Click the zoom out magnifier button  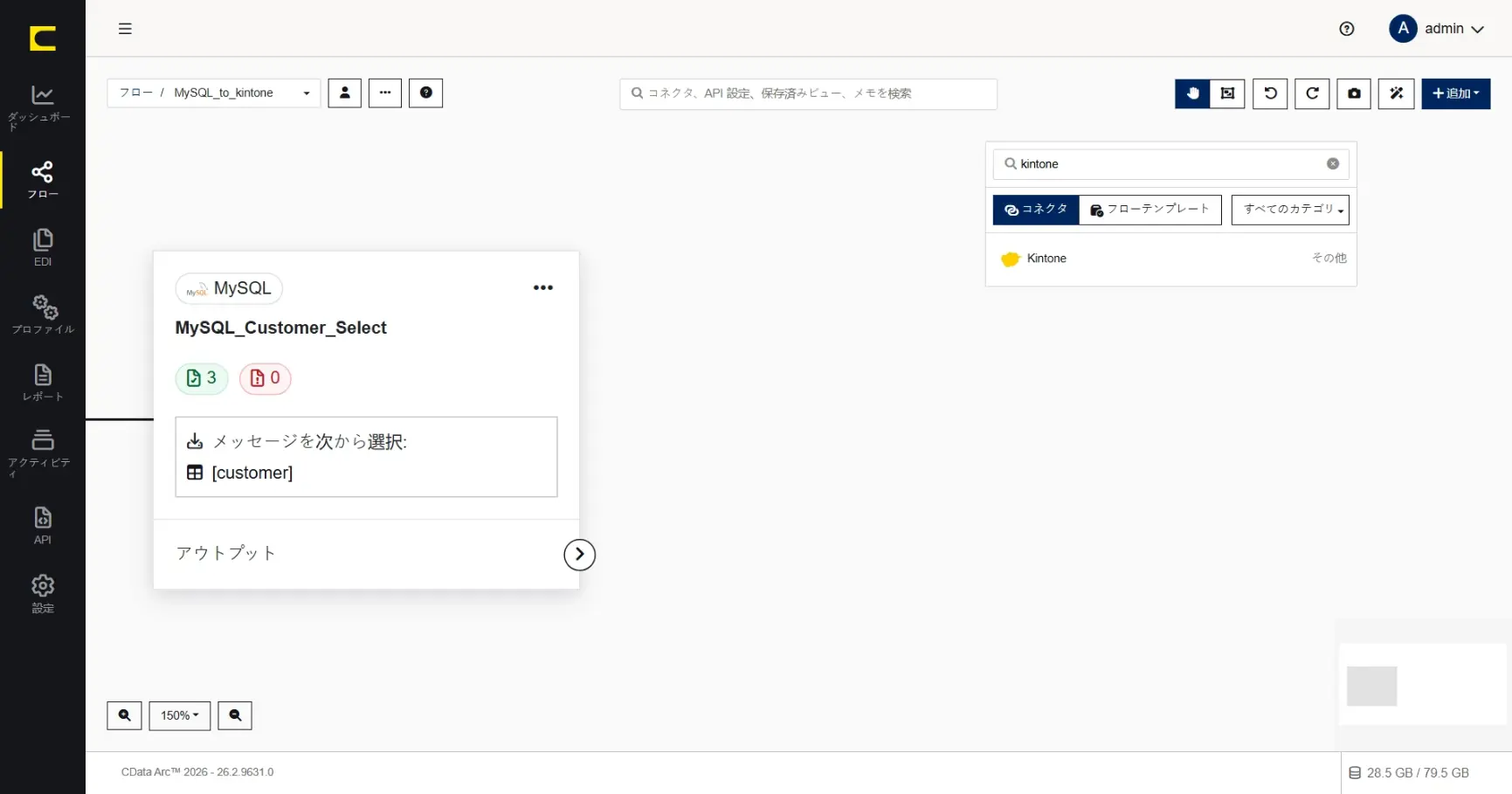tap(235, 715)
